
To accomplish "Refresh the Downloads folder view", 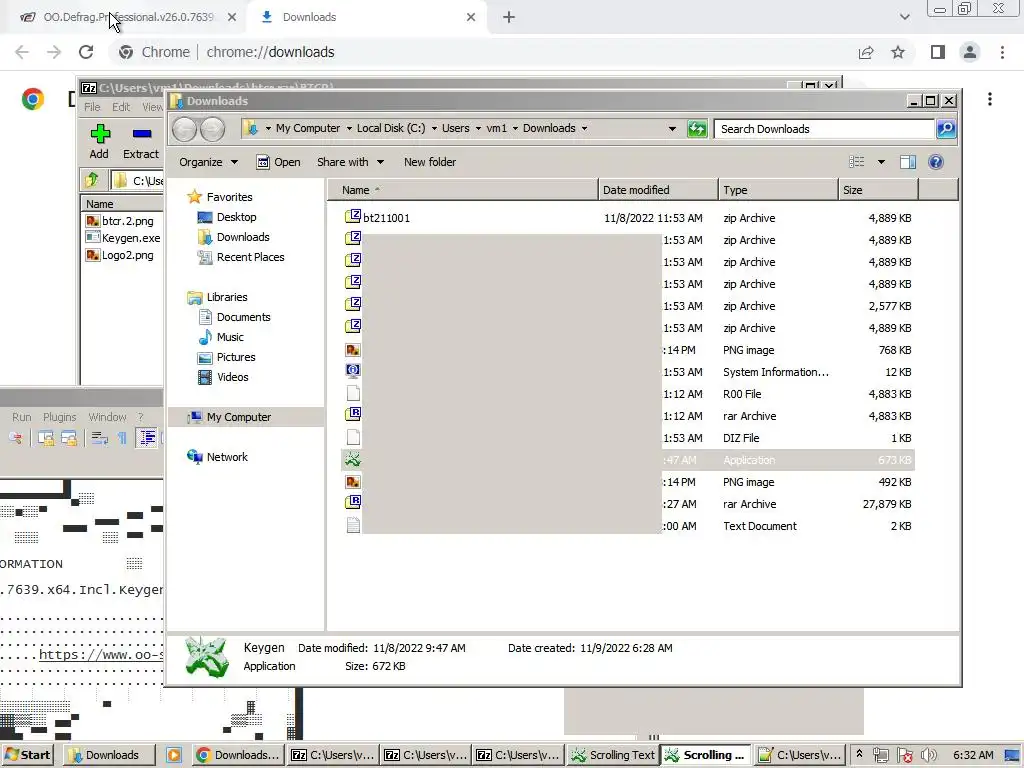I will [x=697, y=129].
